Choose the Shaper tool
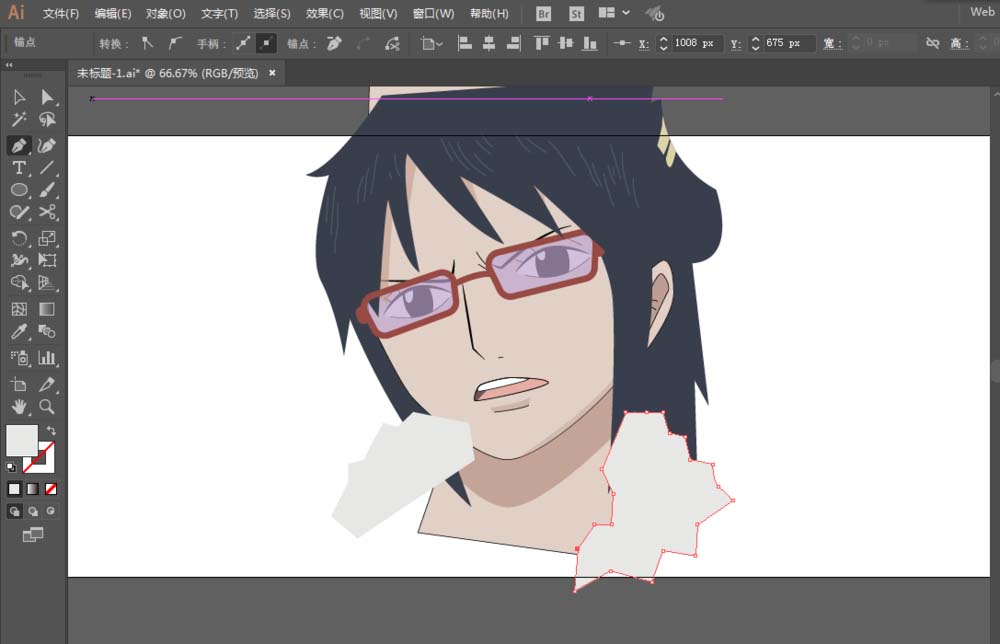Image resolution: width=1000 pixels, height=644 pixels. 19,212
